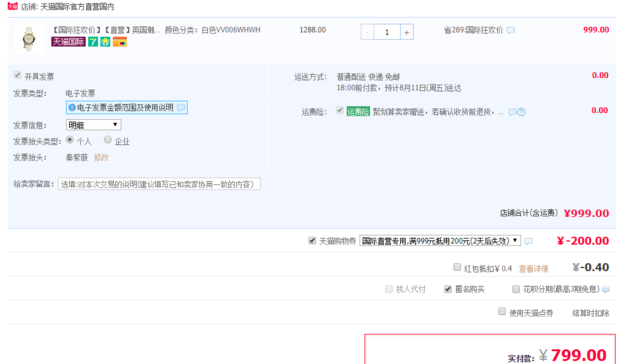Open the 发票信息 明细 dropdown
The height and width of the screenshot is (364, 627).
pos(94,125)
